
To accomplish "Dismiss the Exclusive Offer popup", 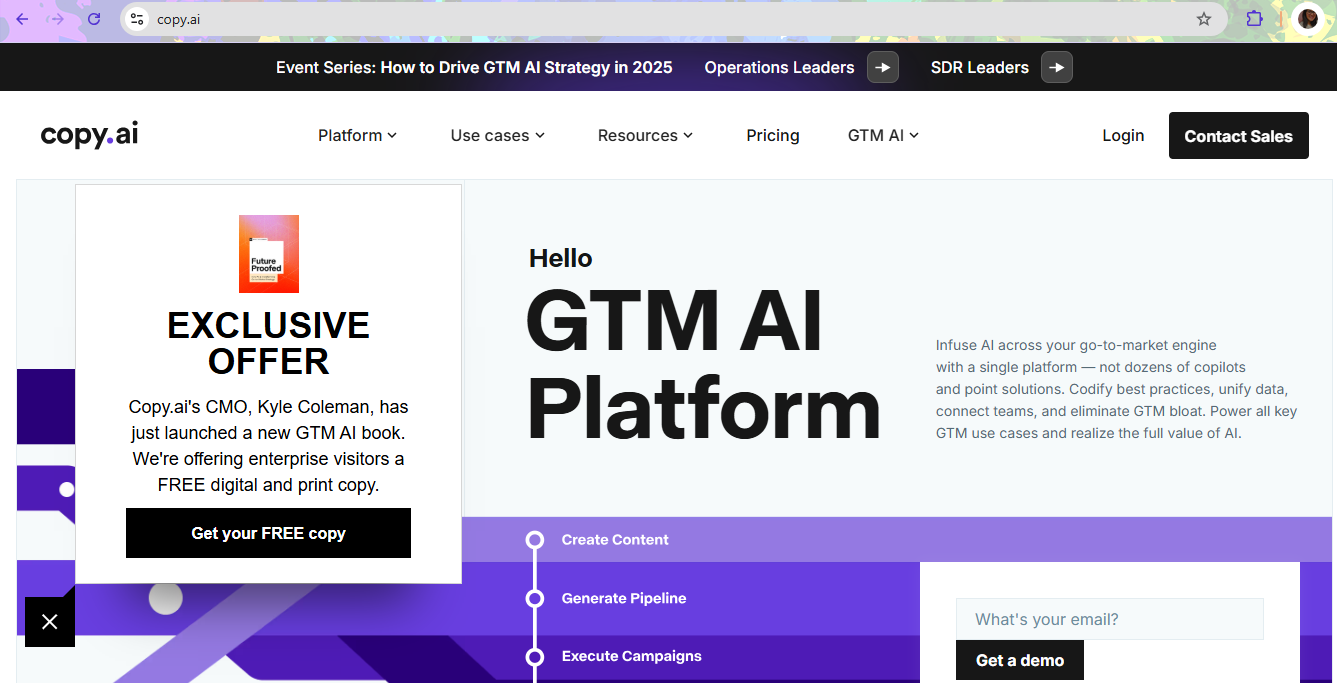I will [49, 621].
